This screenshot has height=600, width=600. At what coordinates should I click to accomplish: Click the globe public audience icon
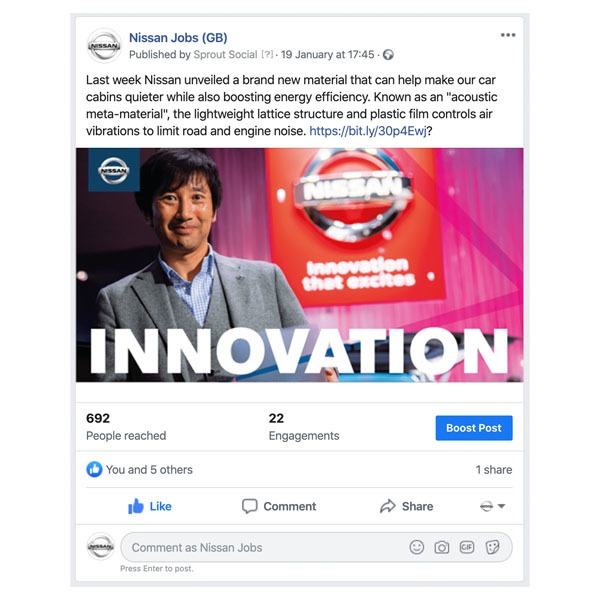coord(388,55)
